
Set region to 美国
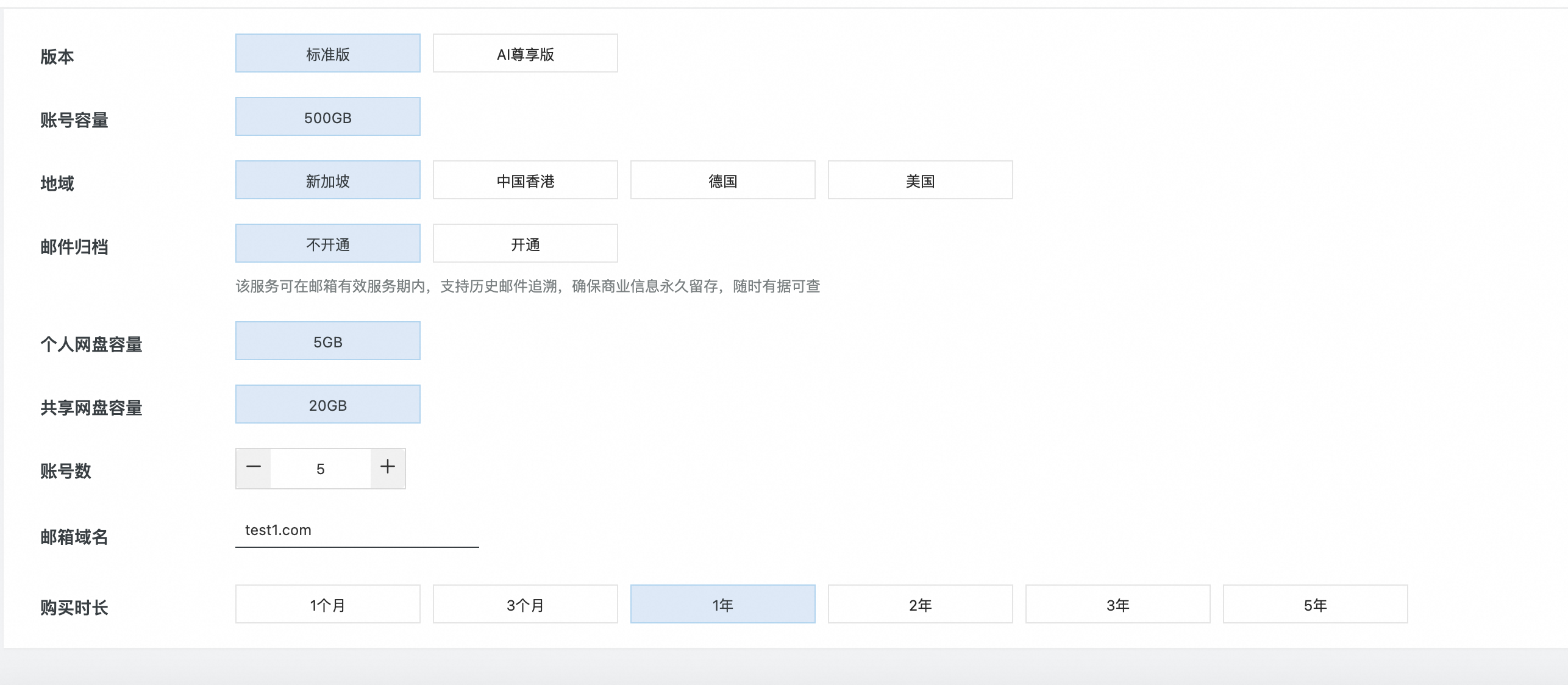920,180
